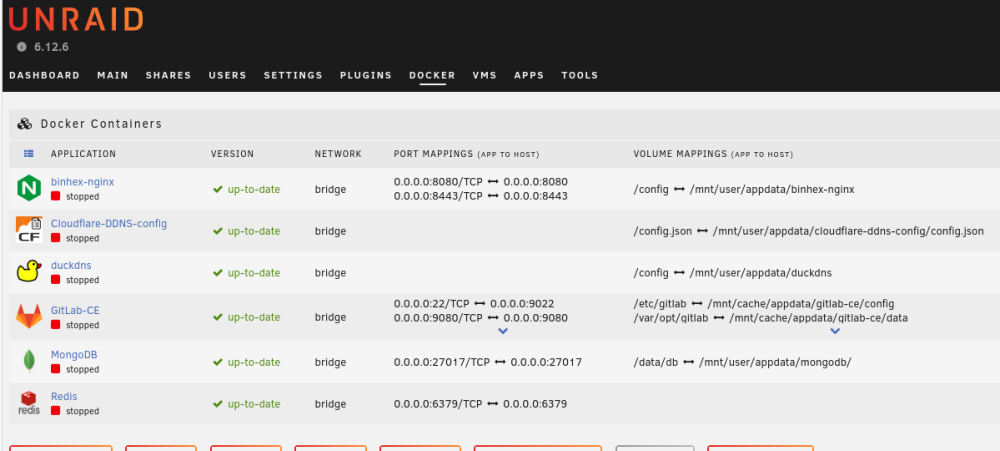The height and width of the screenshot is (451, 1000).
Task: Click the Cloudflare-DDNS-config container icon
Action: tap(29, 230)
